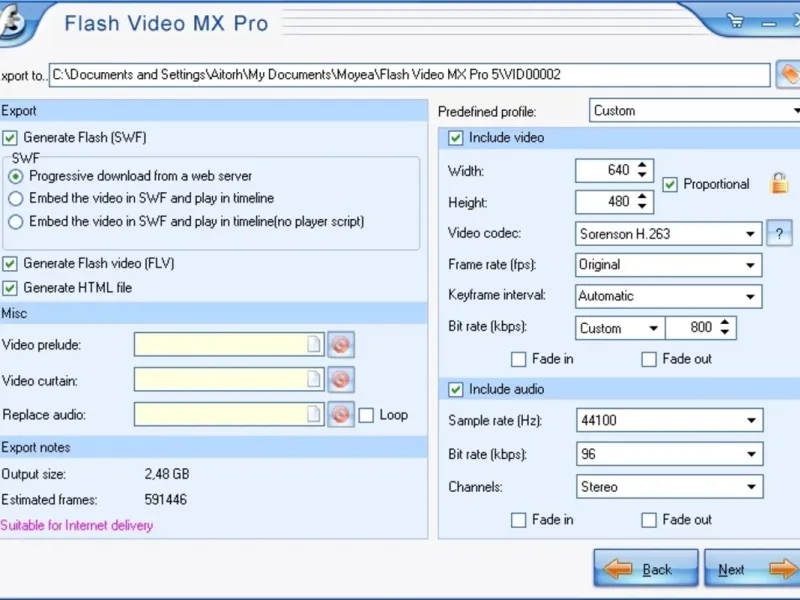Viewport: 800px width, 600px height.
Task: Open video codec help question mark
Action: [x=779, y=234]
